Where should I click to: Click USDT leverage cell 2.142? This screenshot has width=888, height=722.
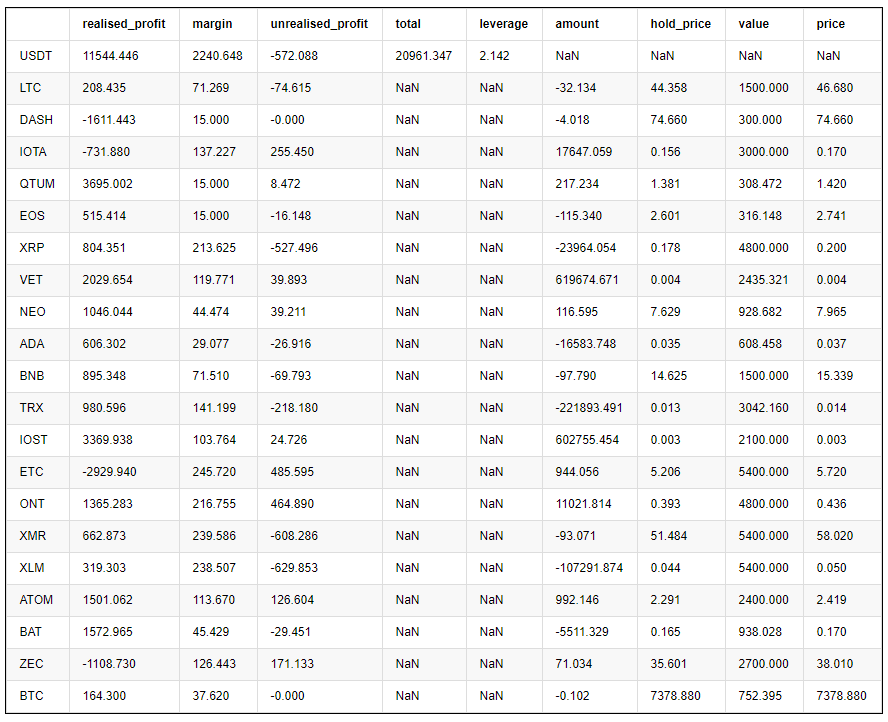[x=494, y=56]
